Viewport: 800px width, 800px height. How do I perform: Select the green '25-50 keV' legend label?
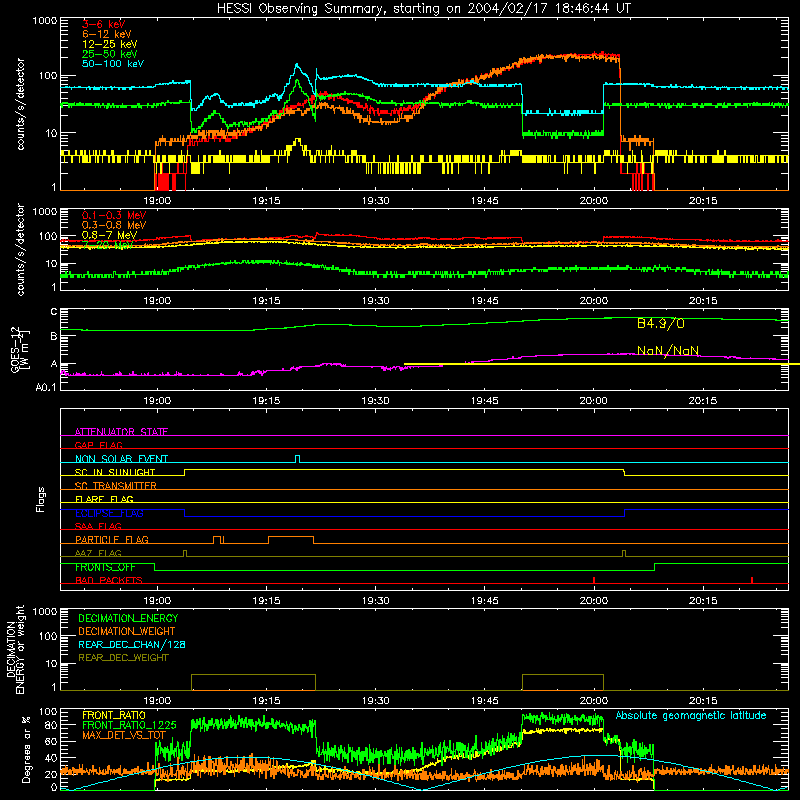(x=109, y=54)
